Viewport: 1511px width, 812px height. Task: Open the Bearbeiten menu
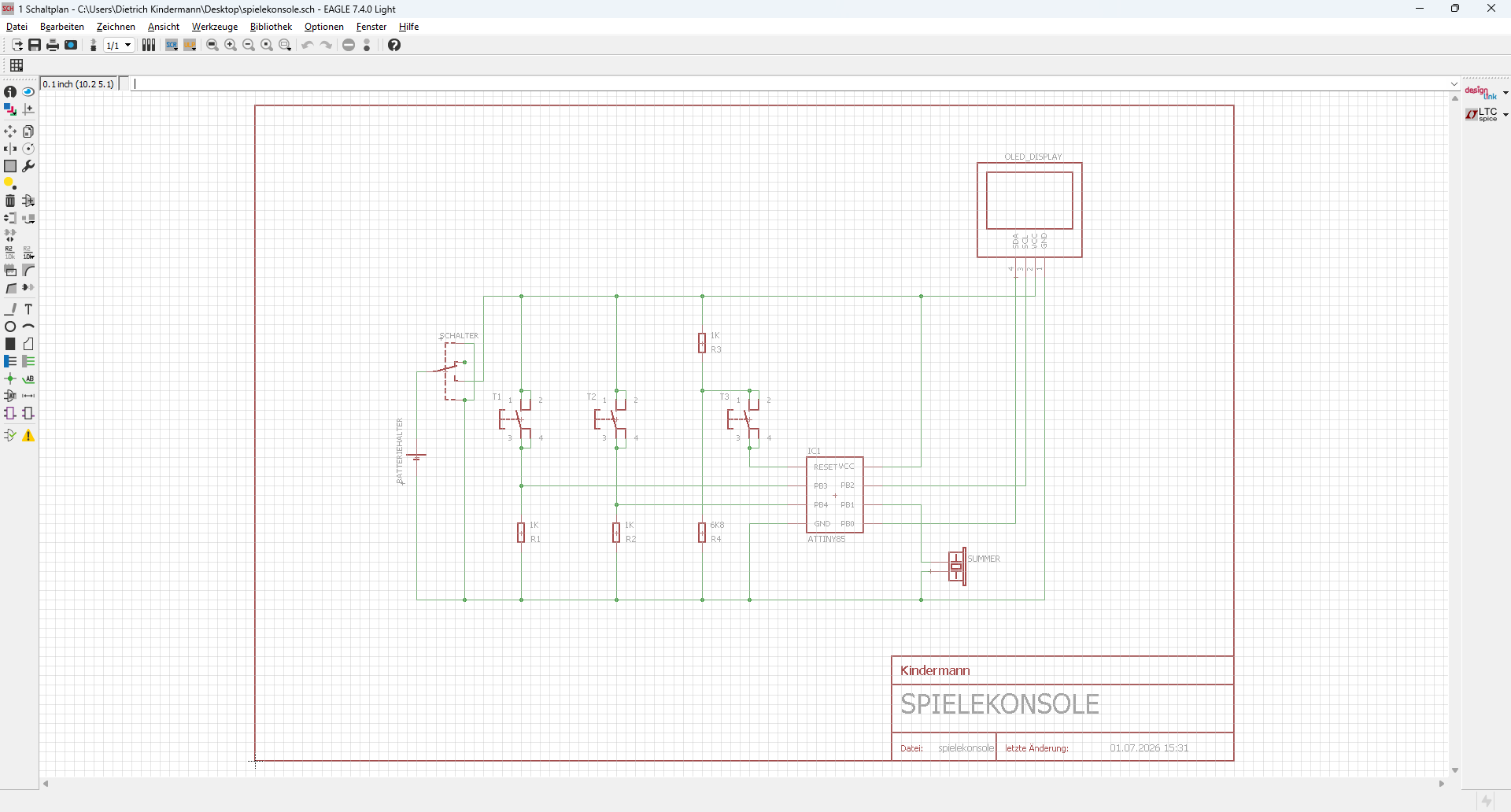(x=62, y=27)
